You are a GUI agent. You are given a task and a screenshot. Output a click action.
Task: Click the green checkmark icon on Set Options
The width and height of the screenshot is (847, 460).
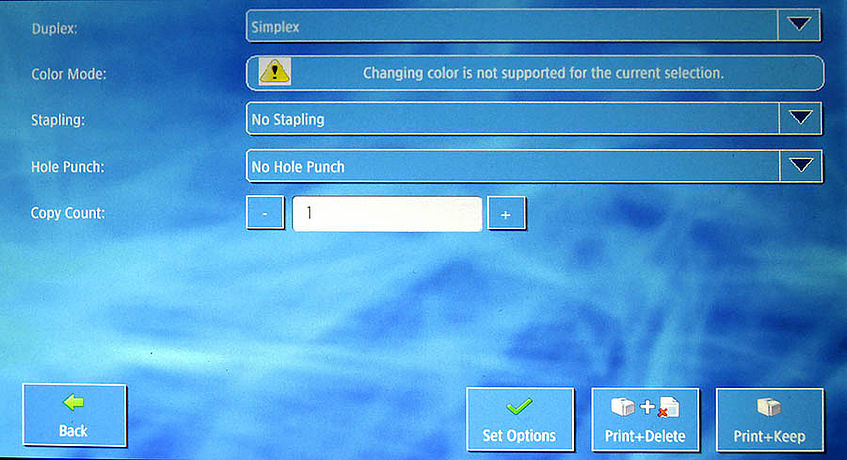click(519, 407)
